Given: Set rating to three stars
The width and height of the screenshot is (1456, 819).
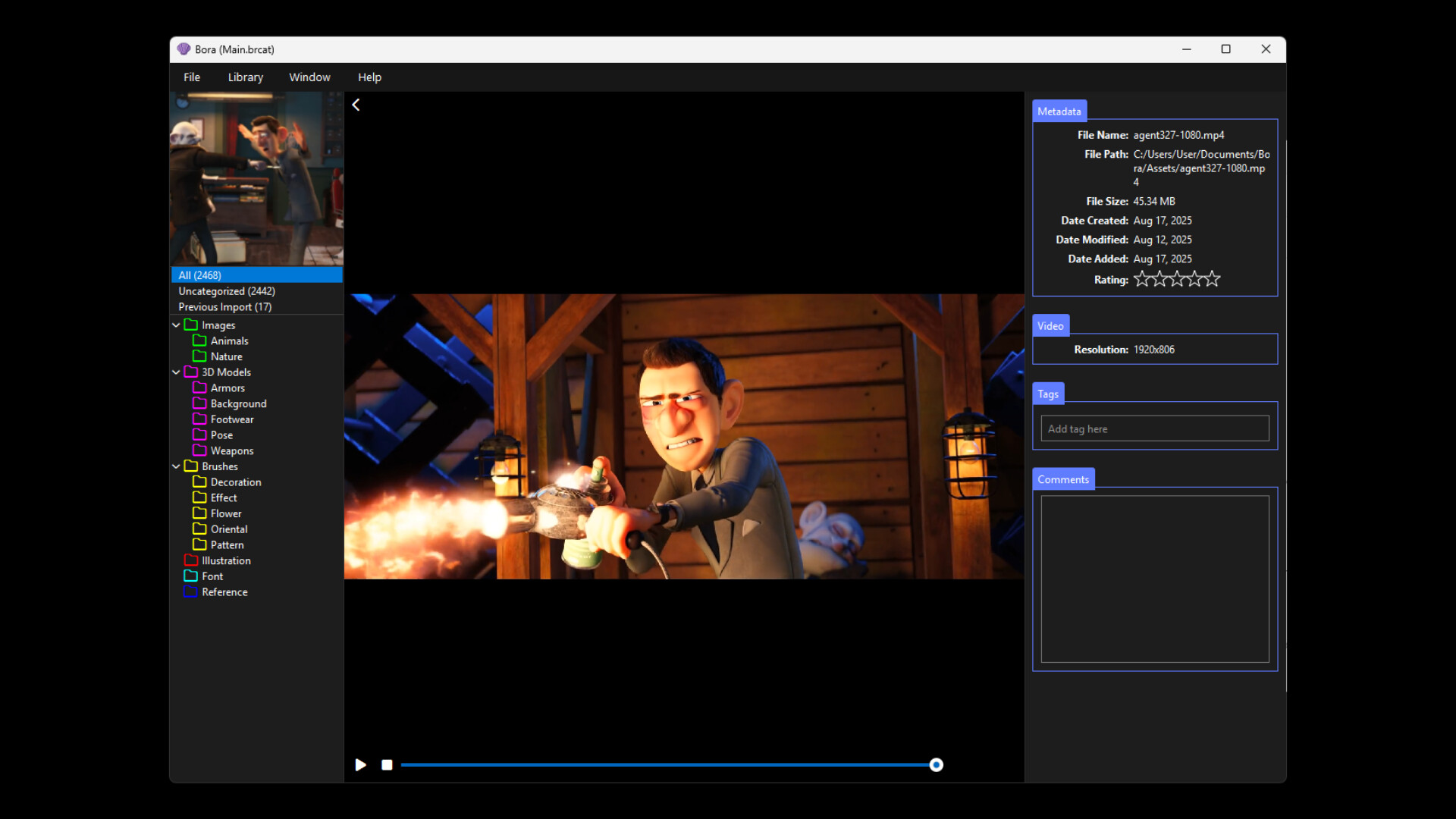Looking at the screenshot, I should tap(1177, 279).
